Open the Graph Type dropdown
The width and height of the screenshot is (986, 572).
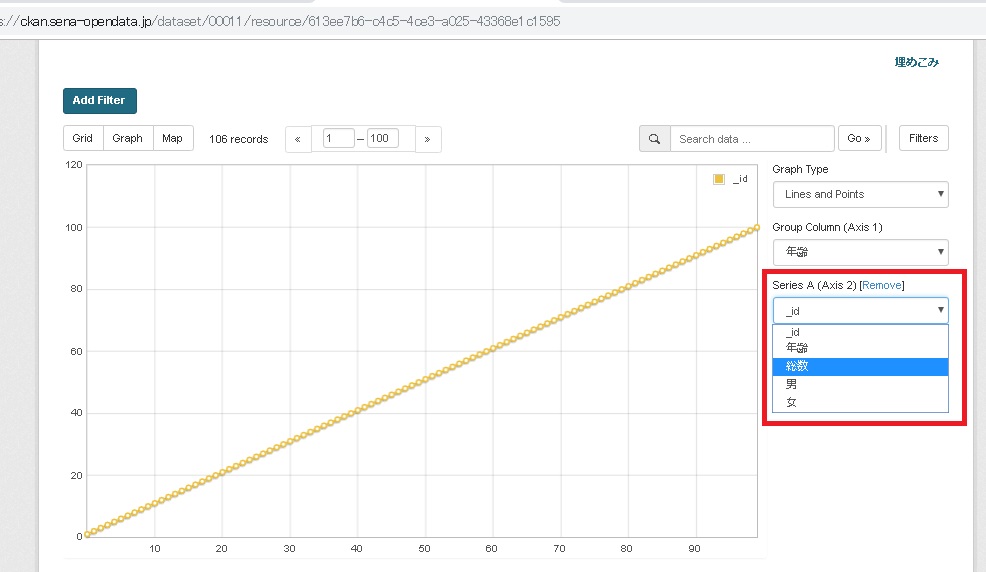point(860,194)
